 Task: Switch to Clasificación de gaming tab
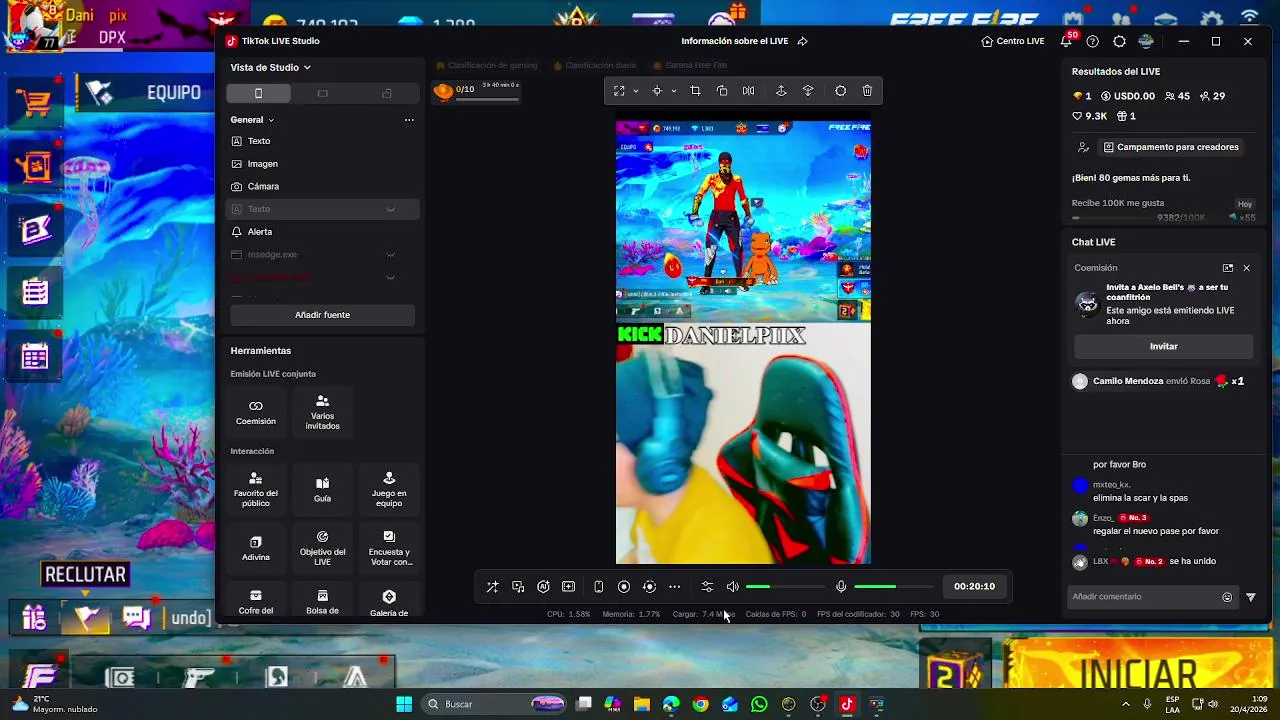pyautogui.click(x=485, y=65)
